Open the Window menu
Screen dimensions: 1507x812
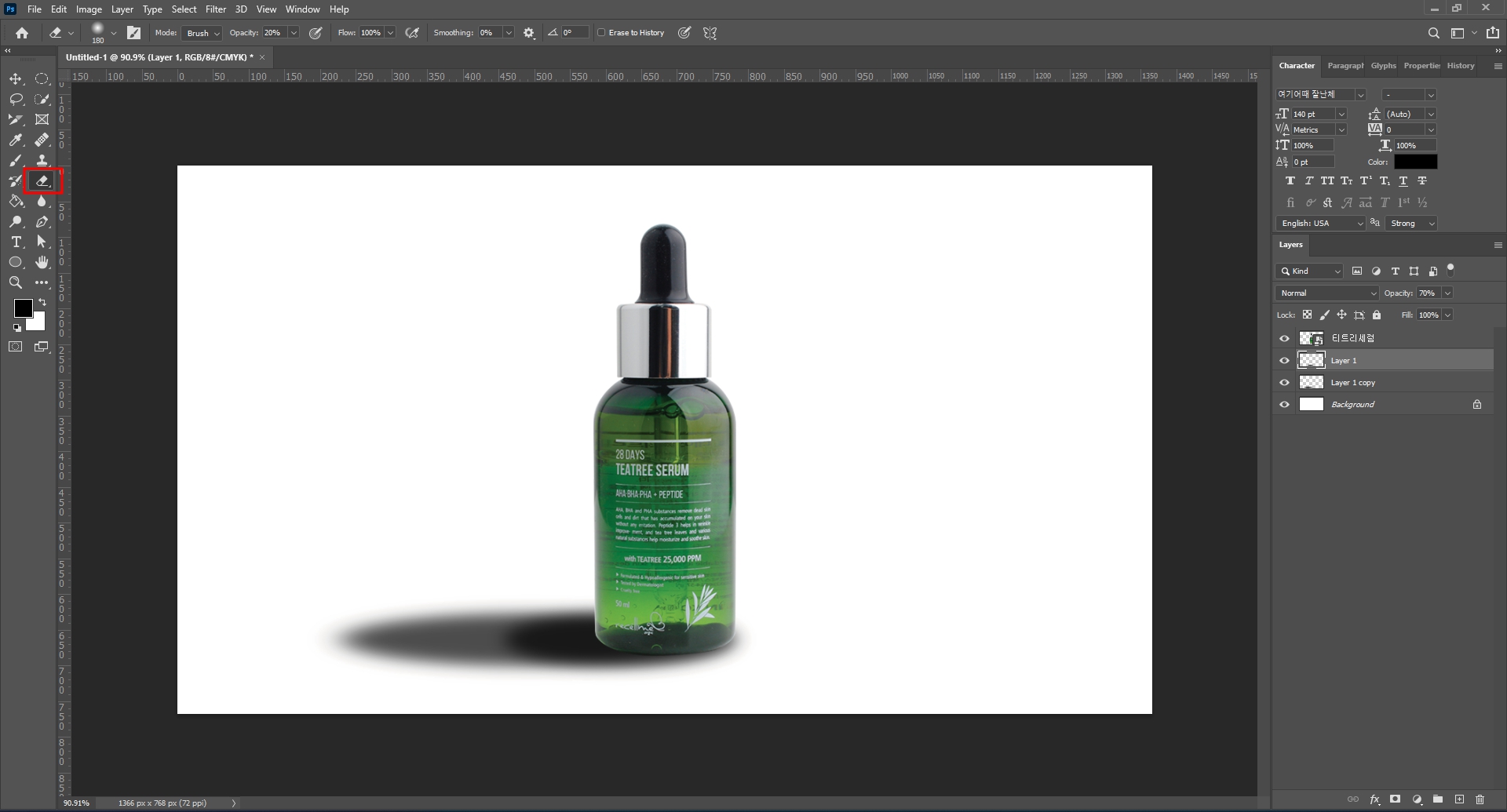click(302, 9)
